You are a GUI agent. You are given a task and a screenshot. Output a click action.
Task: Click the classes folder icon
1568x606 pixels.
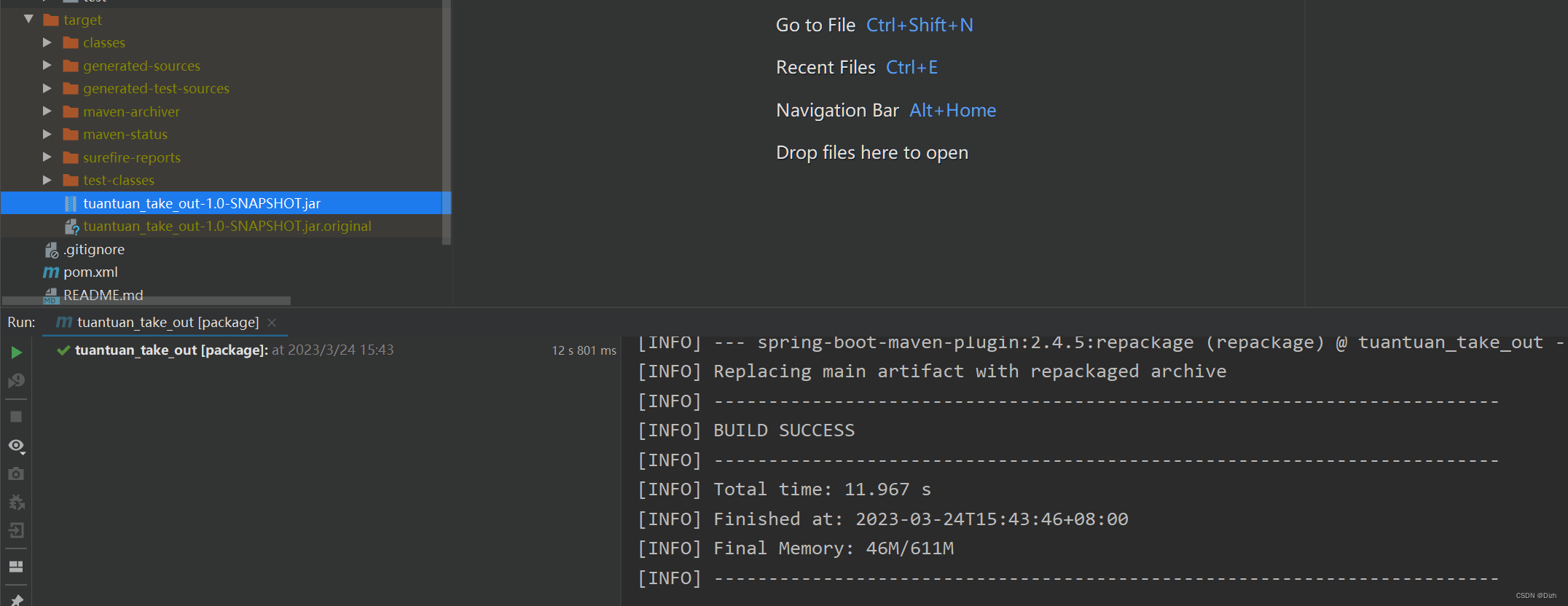71,42
